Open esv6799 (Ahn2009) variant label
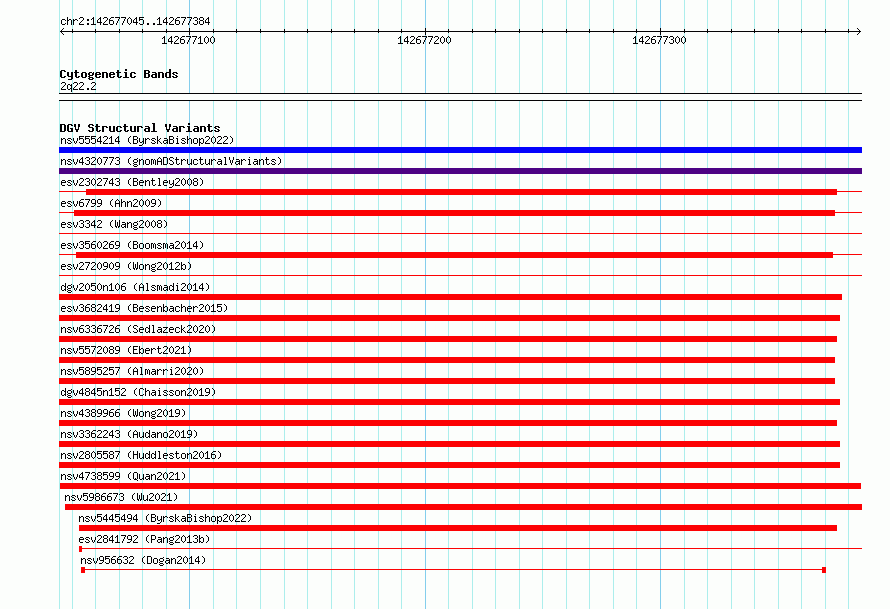890x609 pixels. point(111,203)
